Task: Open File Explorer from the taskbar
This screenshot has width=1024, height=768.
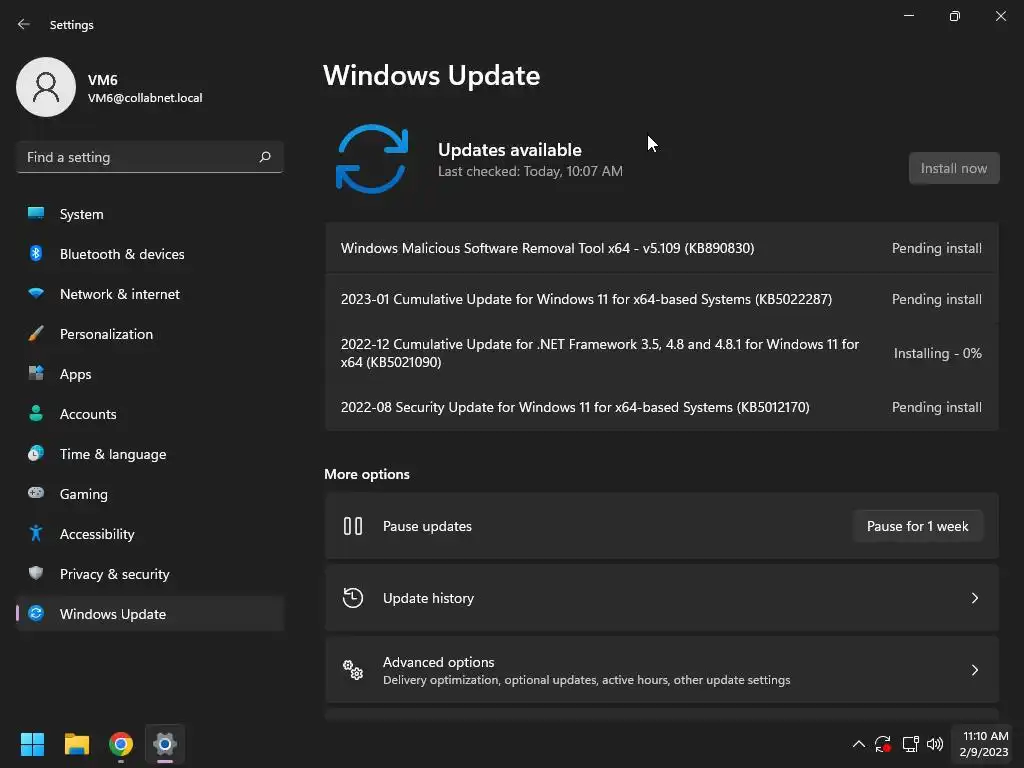Action: 76,744
